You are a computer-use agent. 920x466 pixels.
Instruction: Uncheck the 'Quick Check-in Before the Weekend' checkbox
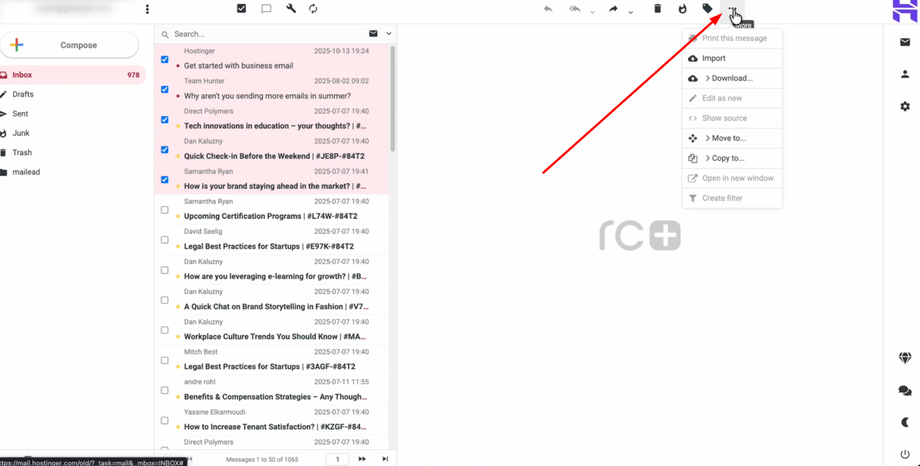click(164, 150)
